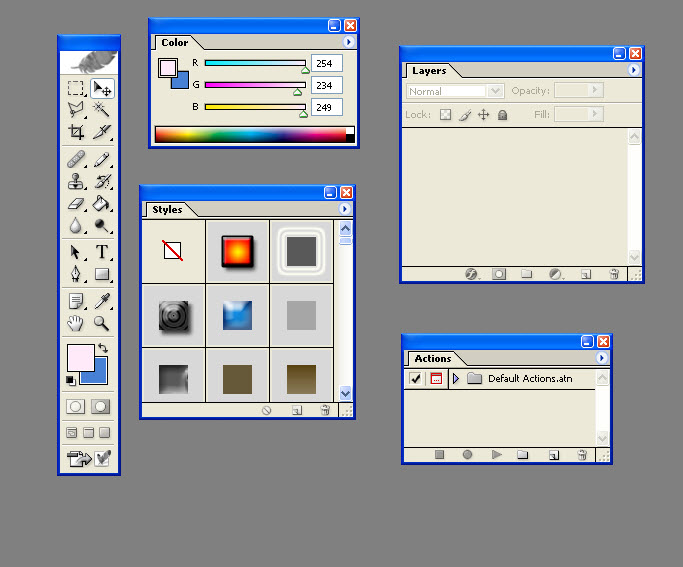The width and height of the screenshot is (683, 567).
Task: Activate the Hand tool
Action: [x=76, y=323]
